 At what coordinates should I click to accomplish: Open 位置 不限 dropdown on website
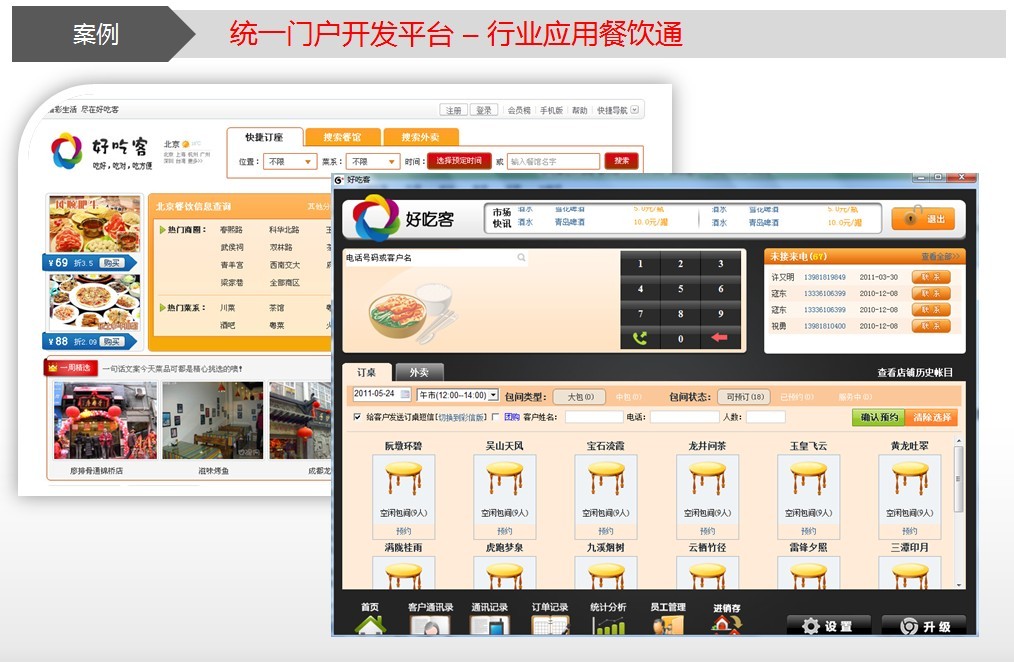(x=289, y=161)
